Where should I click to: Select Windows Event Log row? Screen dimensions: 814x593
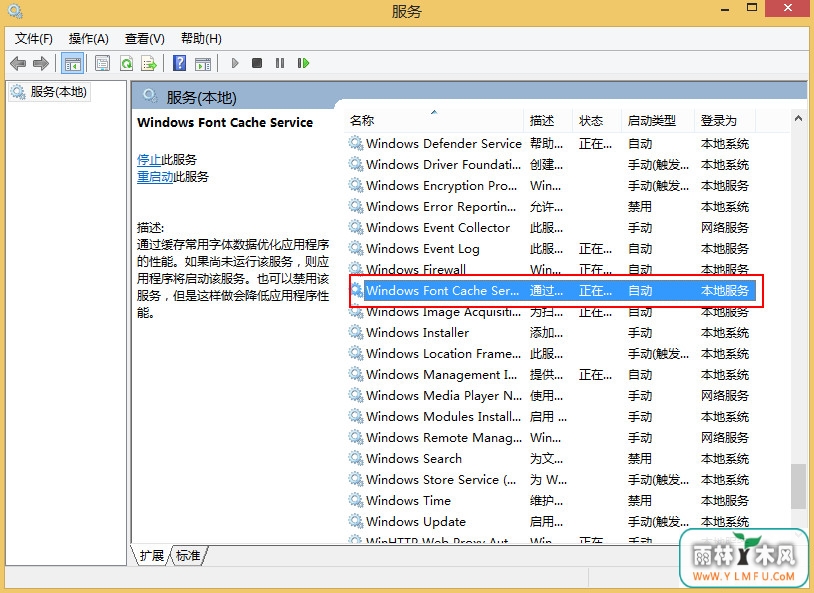551,249
